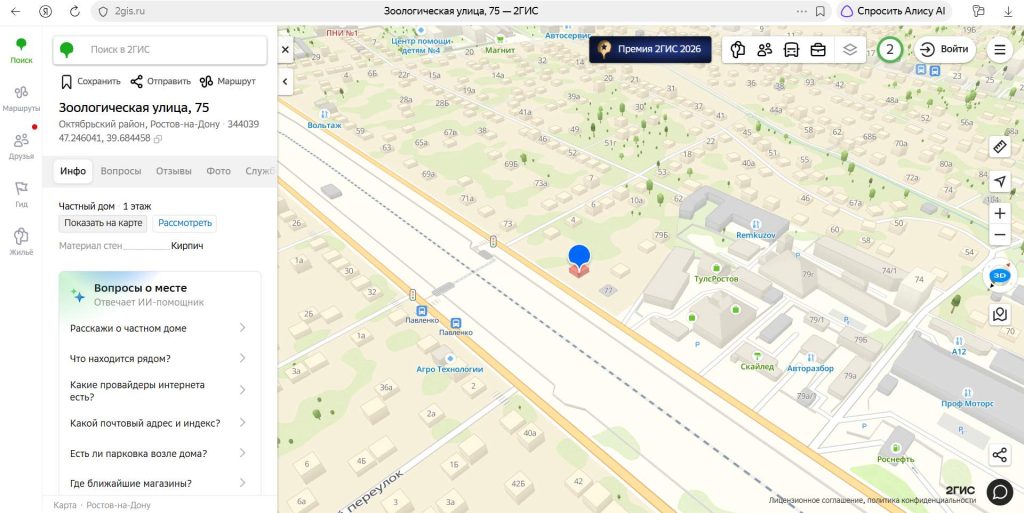The image size is (1024, 513).
Task: Focus the 'Поиск в 2ГИС' search field
Action: 160,50
